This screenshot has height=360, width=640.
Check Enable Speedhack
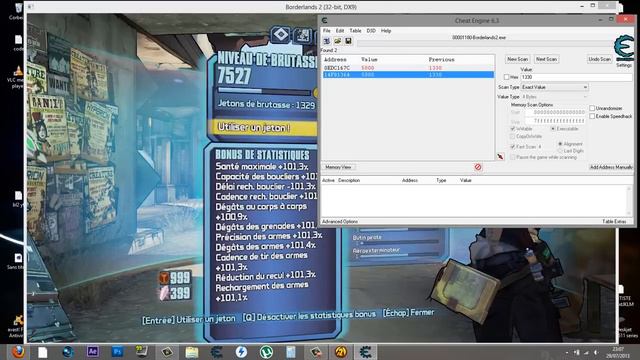coord(592,116)
